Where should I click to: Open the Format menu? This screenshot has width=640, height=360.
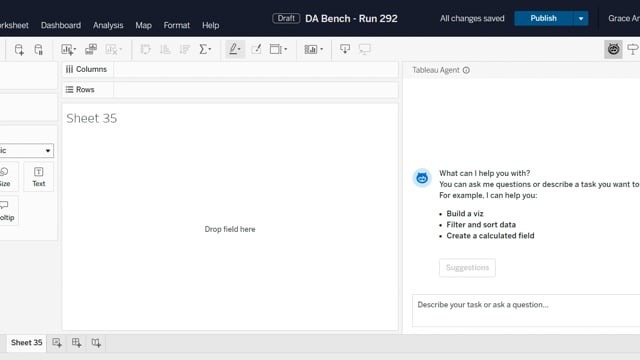177,25
